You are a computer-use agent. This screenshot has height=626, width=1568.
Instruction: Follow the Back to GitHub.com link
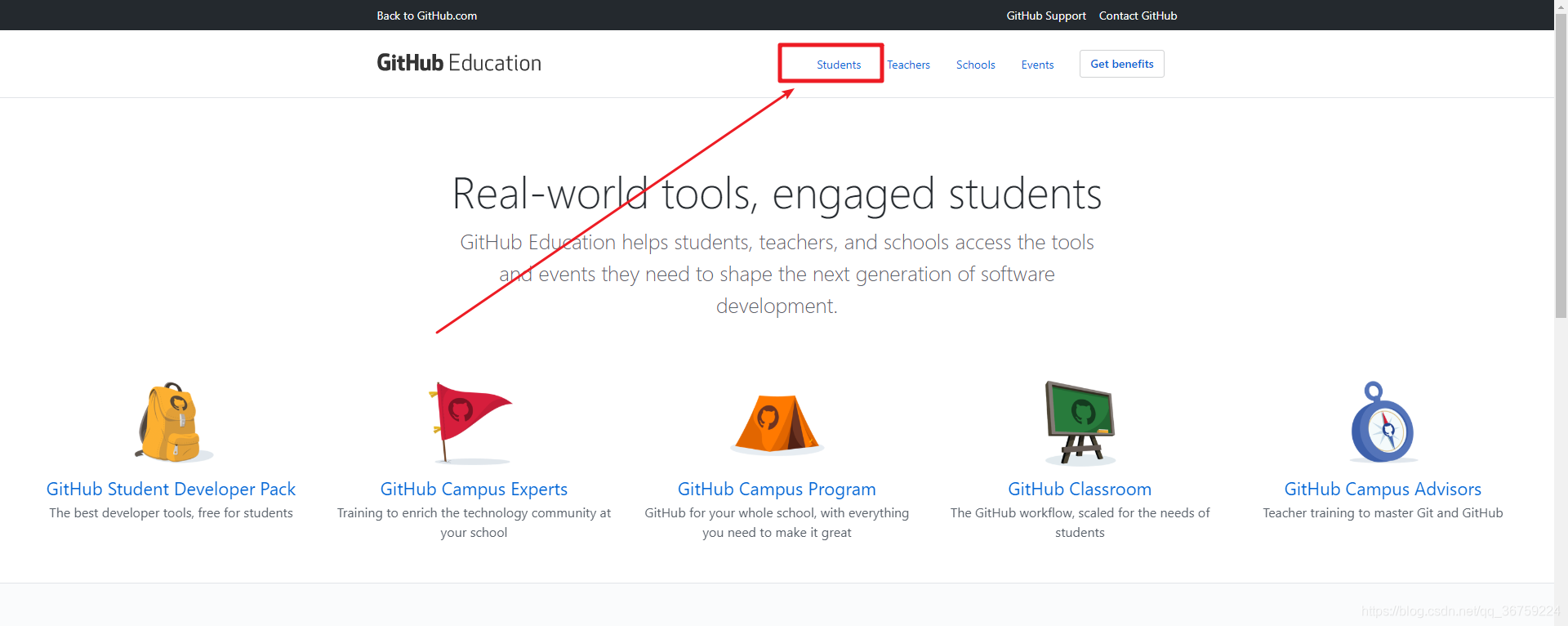pyautogui.click(x=427, y=16)
